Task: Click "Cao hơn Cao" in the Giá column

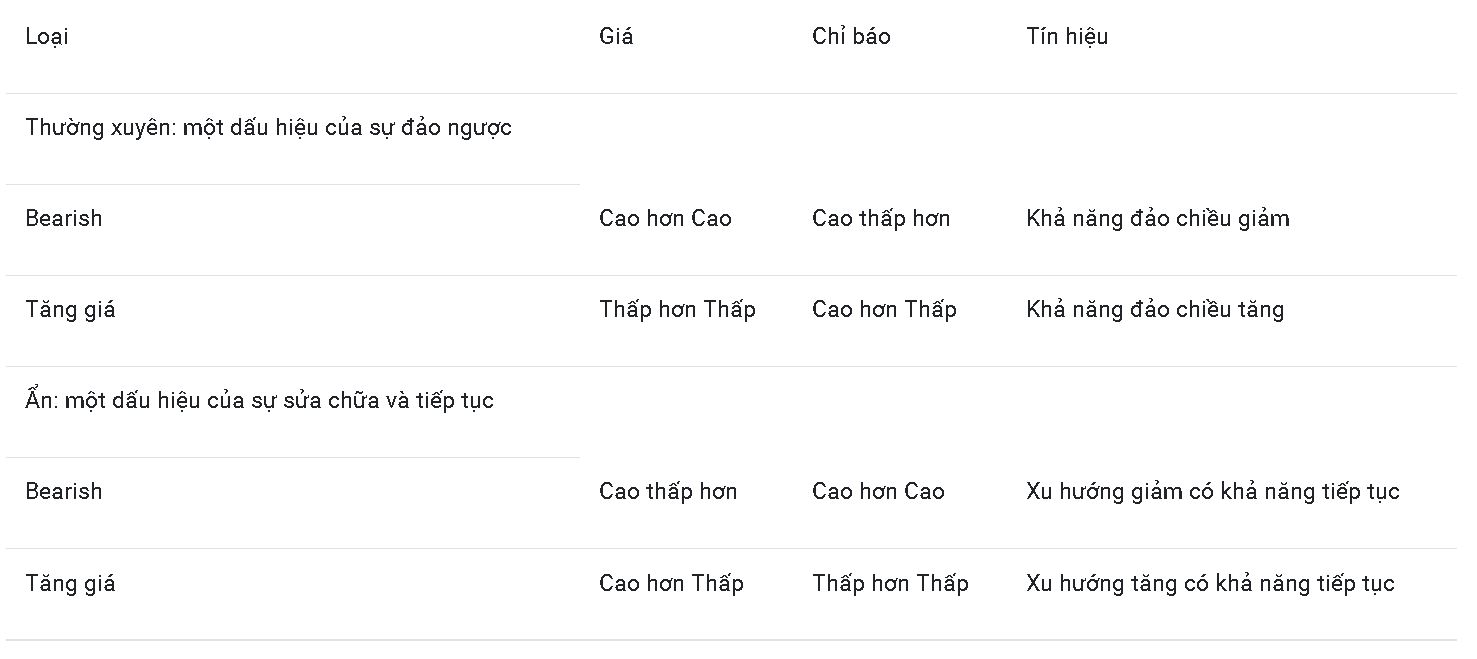Action: click(x=665, y=219)
